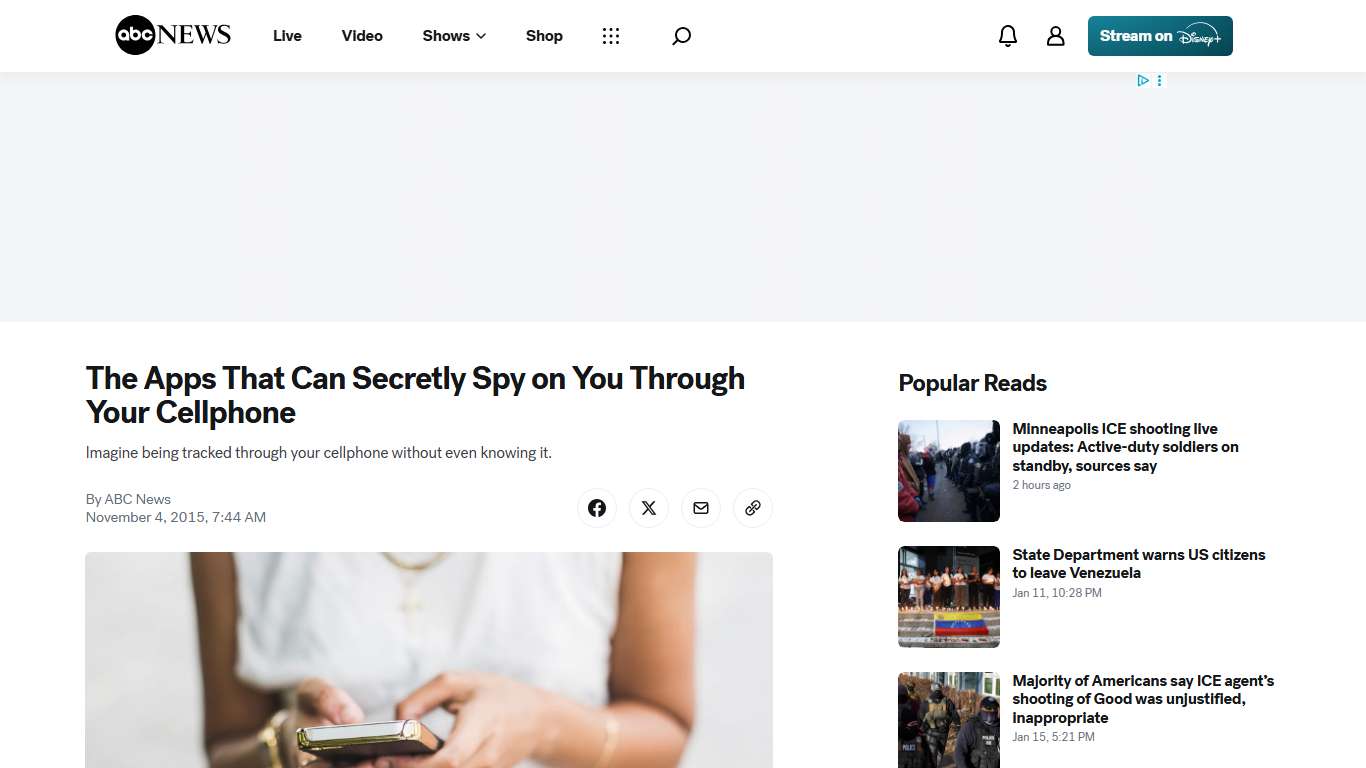Share article via email icon
Image resolution: width=1366 pixels, height=768 pixels.
pos(701,508)
